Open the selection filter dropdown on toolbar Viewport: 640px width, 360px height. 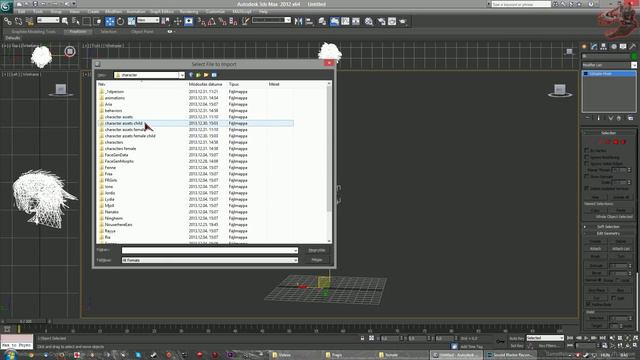point(48,20)
